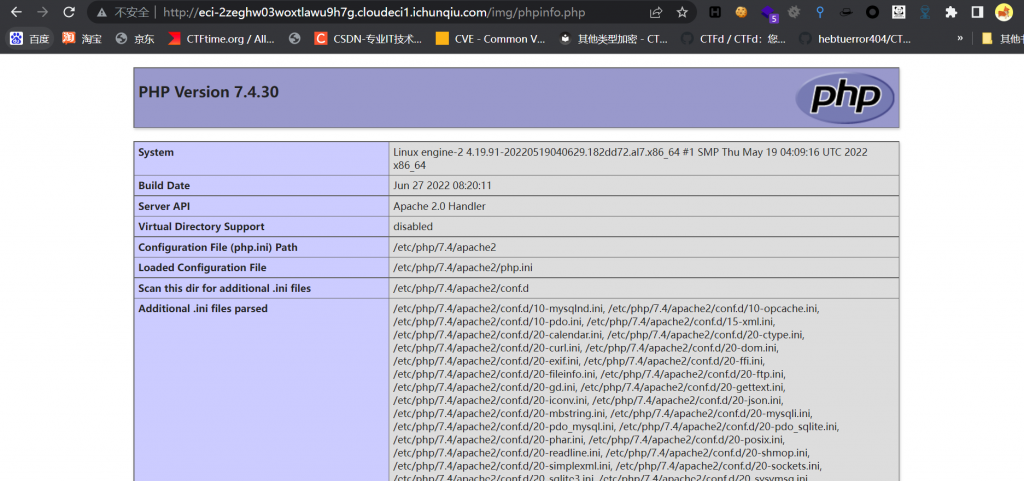This screenshot has width=1024, height=481.
Task: Share this page via share icon
Action: (x=655, y=13)
